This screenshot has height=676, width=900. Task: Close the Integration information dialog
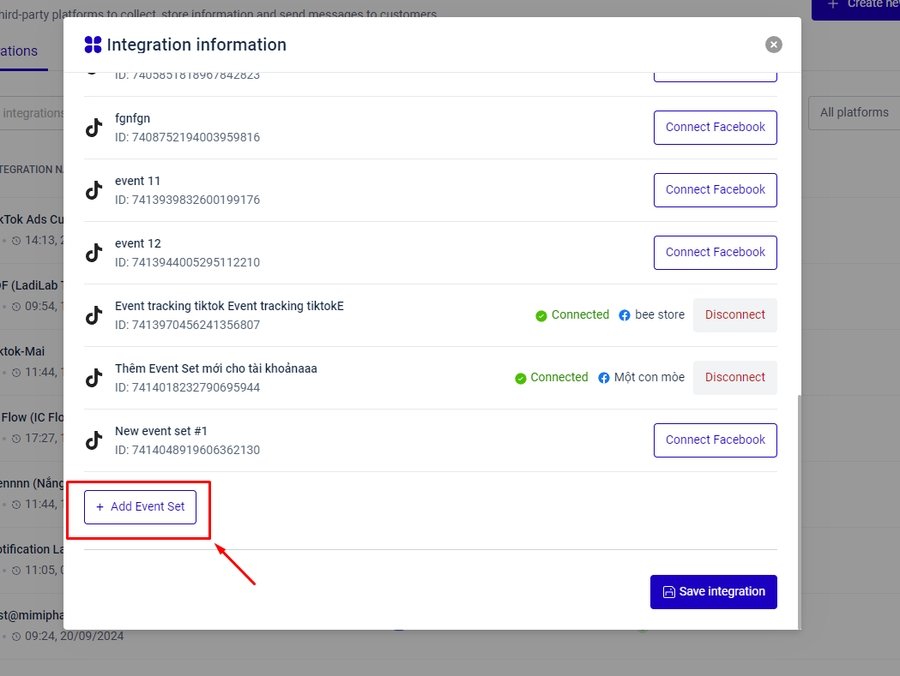tap(773, 45)
